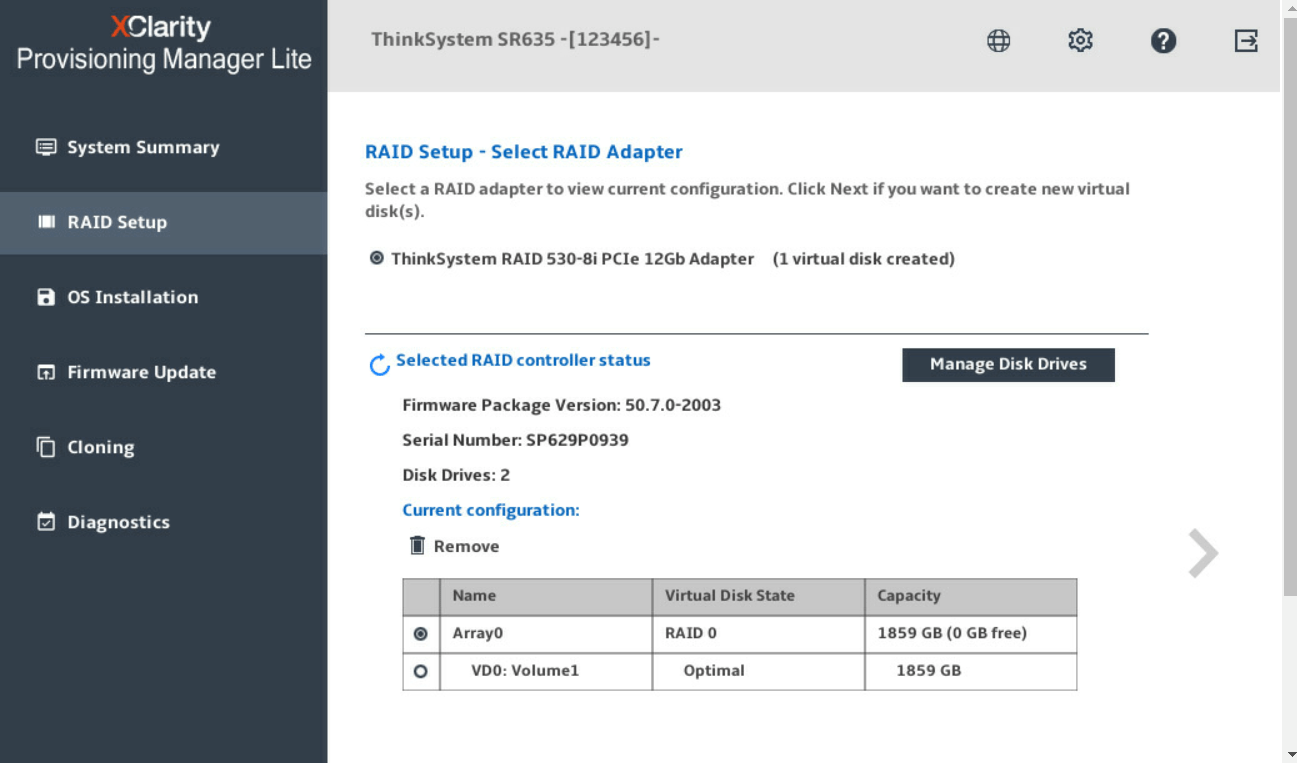Screen dimensions: 1297x763
Task: Click the Manage Disk Drives button
Action: coord(1008,364)
